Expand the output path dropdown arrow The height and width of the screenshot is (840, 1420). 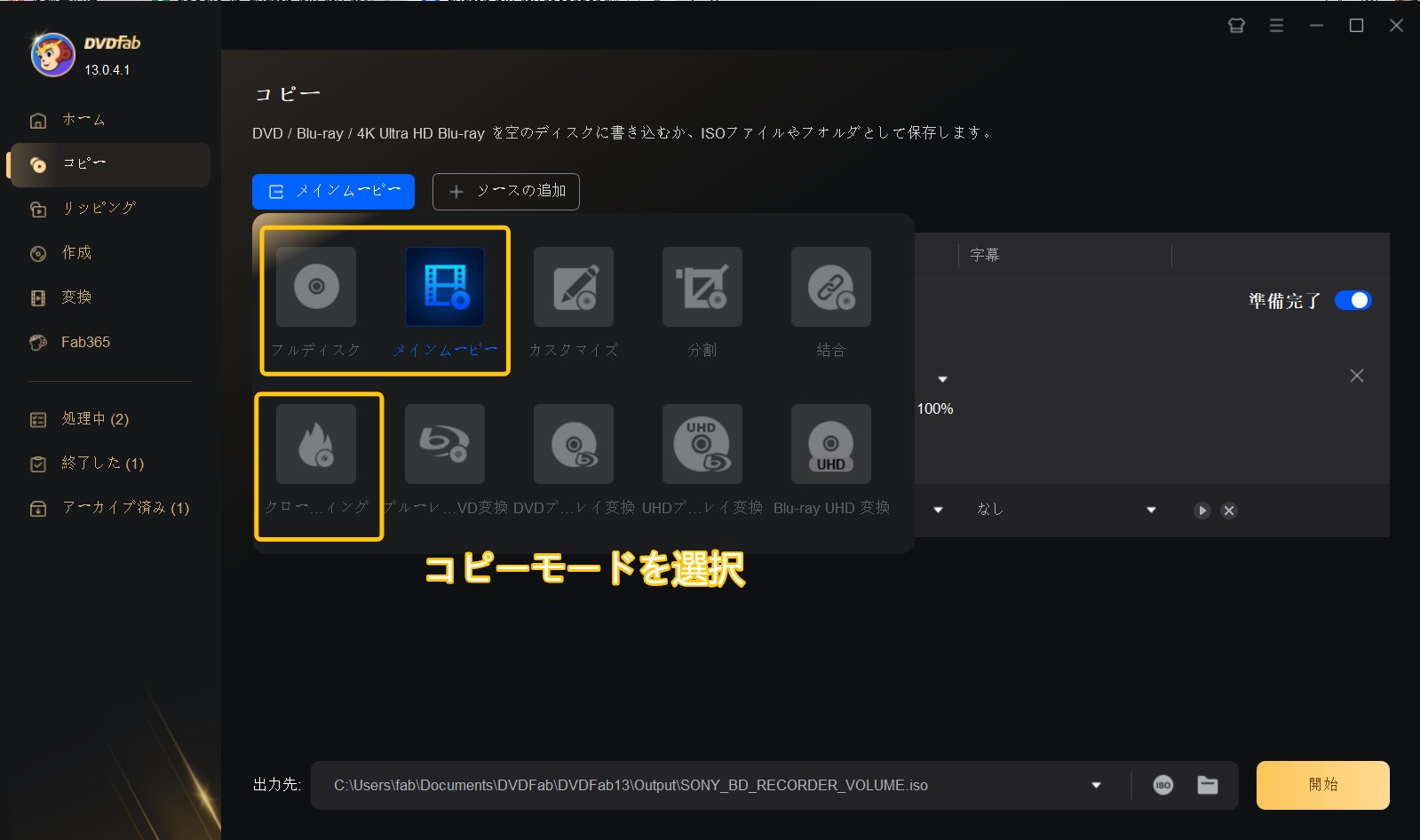(1096, 785)
